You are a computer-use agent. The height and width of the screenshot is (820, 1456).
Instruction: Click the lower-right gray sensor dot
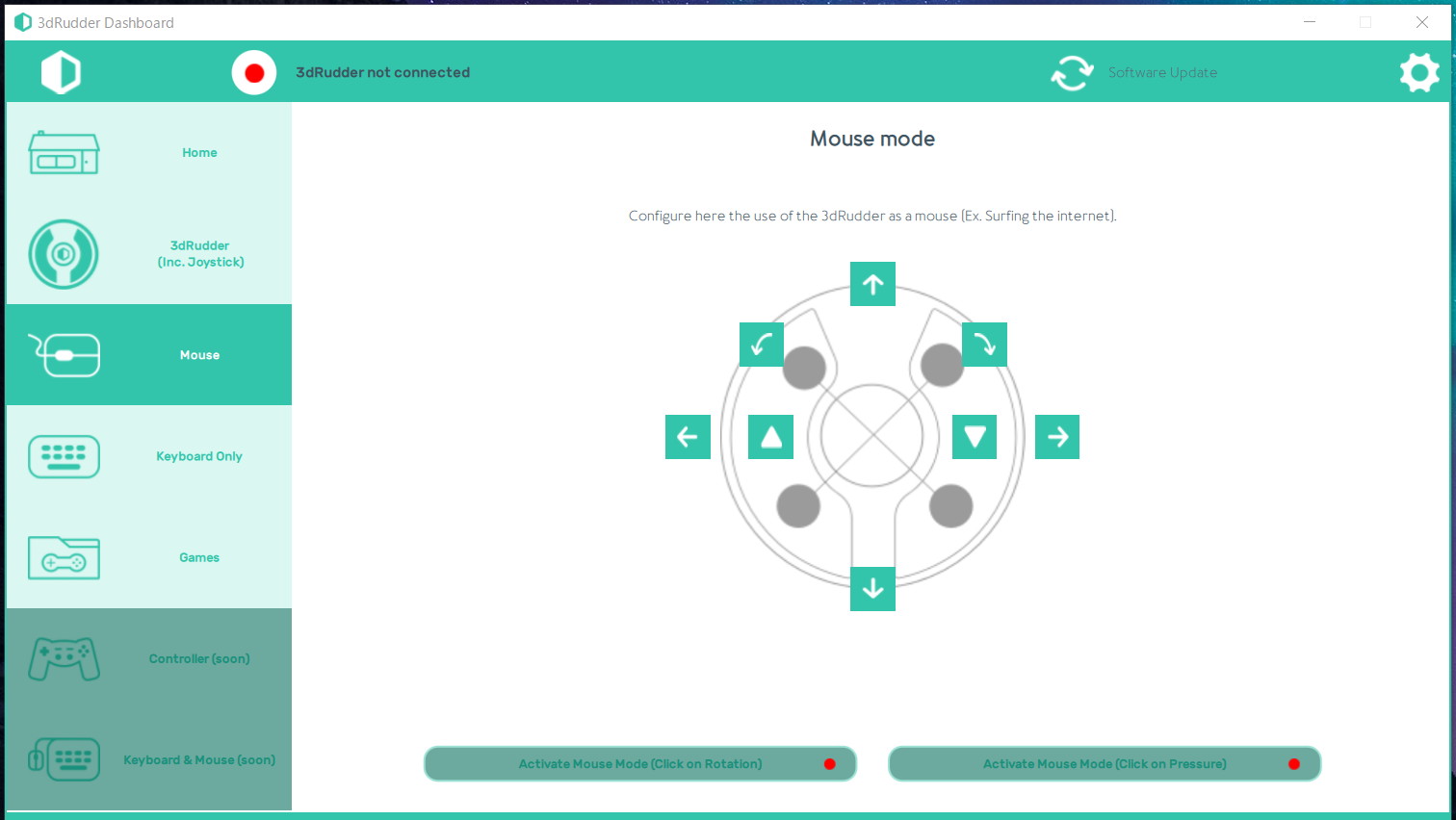pyautogui.click(x=951, y=506)
